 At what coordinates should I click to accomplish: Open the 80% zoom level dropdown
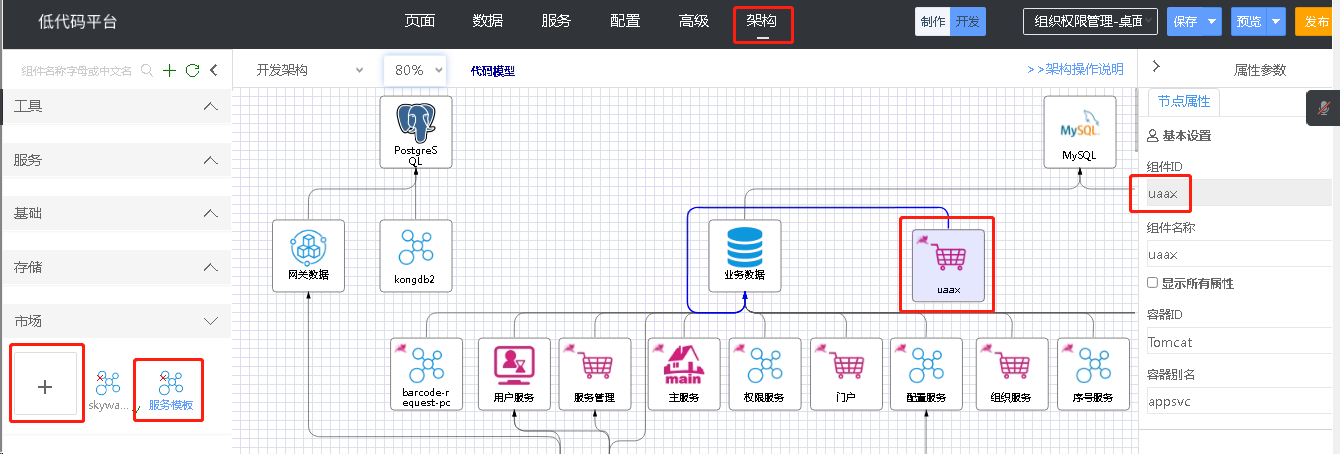coord(414,70)
